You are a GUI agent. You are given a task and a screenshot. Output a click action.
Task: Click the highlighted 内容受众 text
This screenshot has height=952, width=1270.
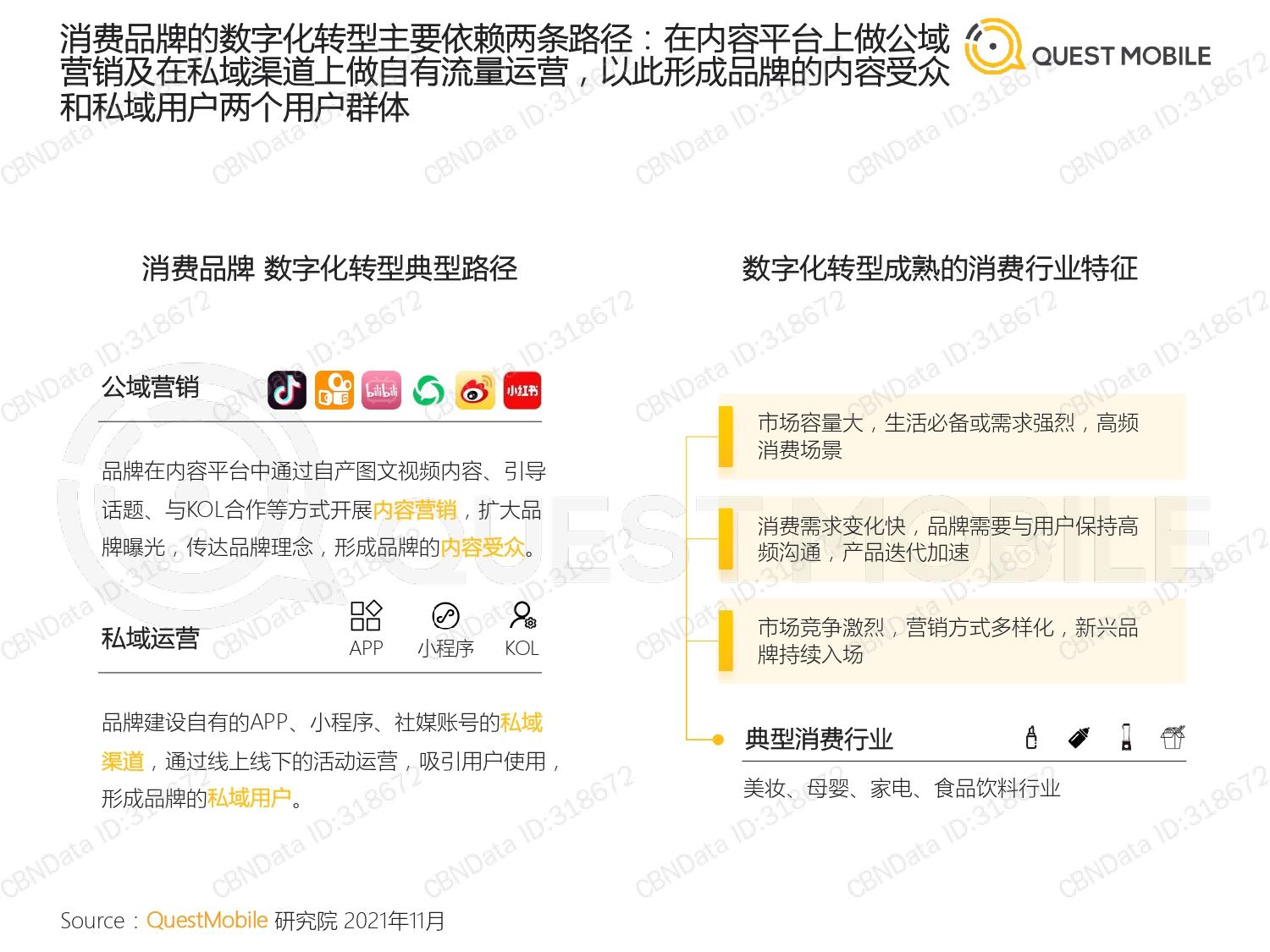coord(483,548)
